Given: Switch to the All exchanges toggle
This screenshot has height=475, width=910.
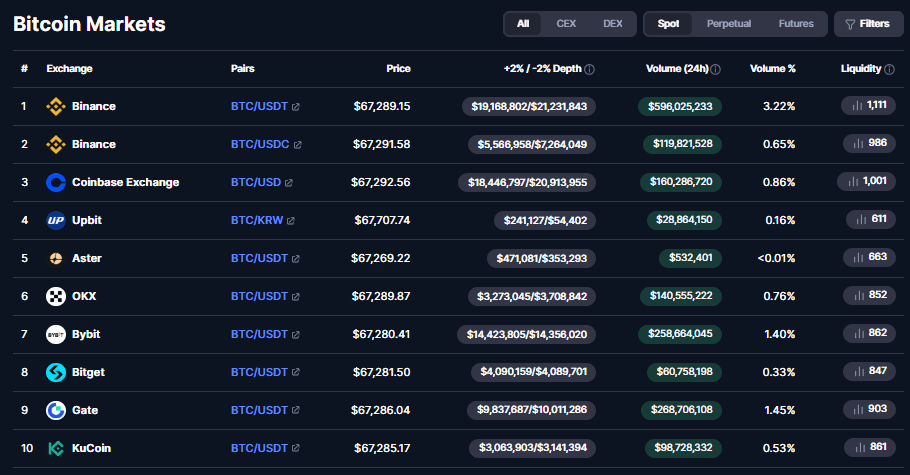Looking at the screenshot, I should tap(523, 23).
